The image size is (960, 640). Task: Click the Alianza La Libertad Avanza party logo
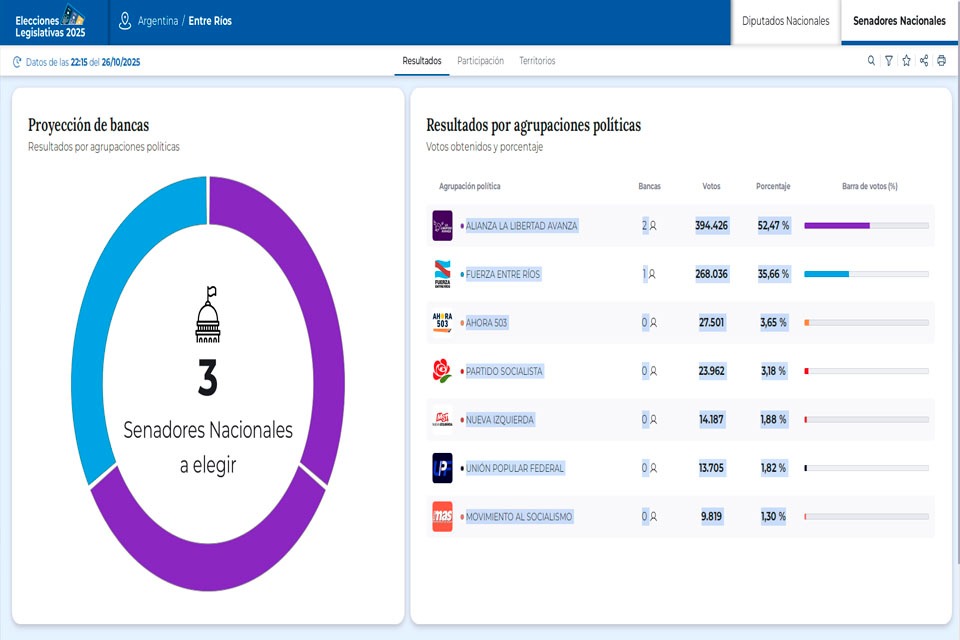point(442,226)
